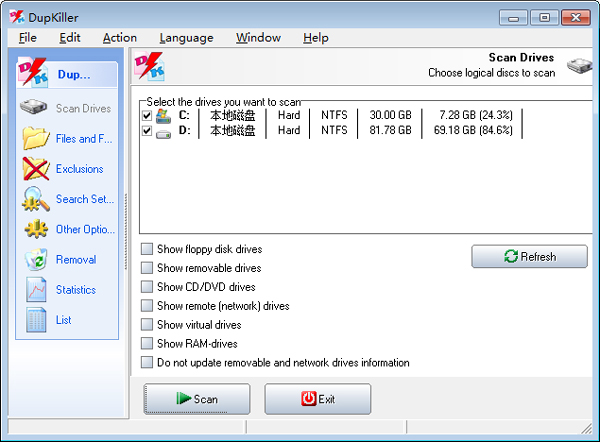Click the 81.78 GB size cell
This screenshot has height=442, width=600.
[x=390, y=130]
